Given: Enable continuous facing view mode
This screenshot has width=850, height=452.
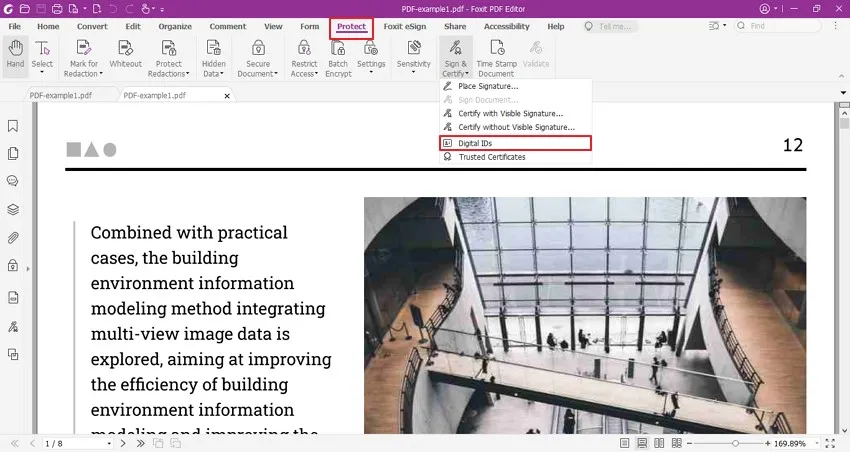Looking at the screenshot, I should click(x=677, y=443).
